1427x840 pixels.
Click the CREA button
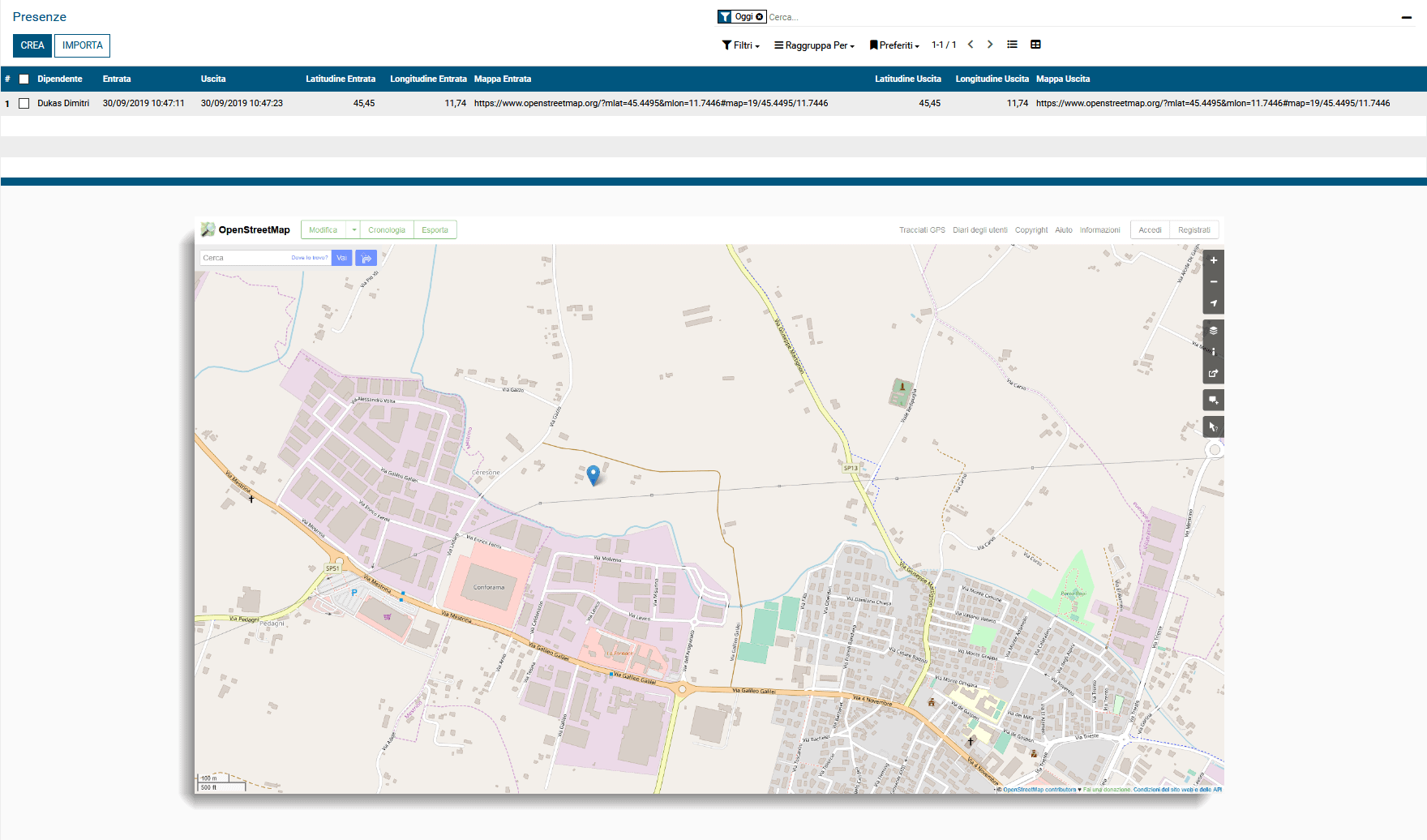(32, 45)
